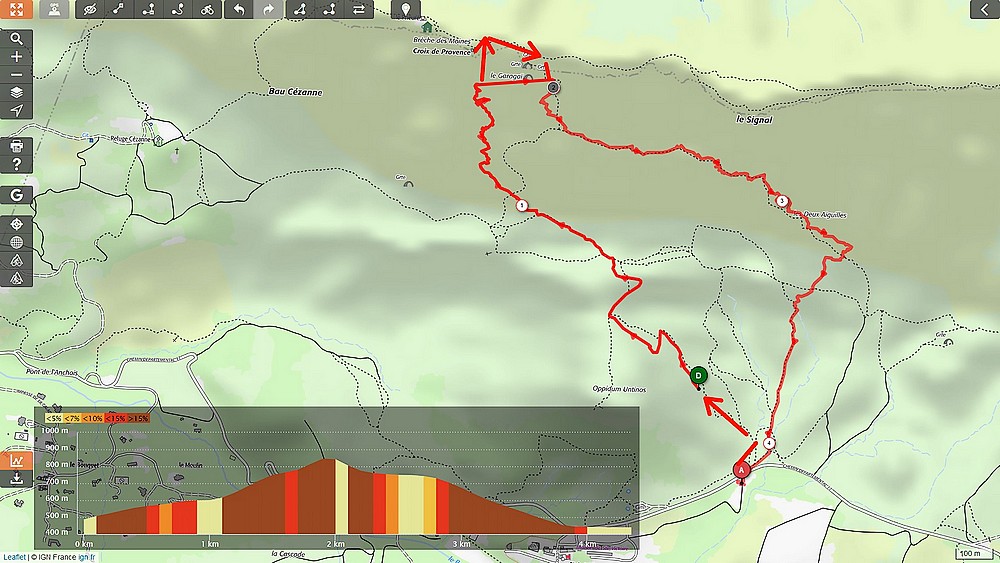Print the map using printer icon
Screen dimensions: 1000x563
(17, 146)
